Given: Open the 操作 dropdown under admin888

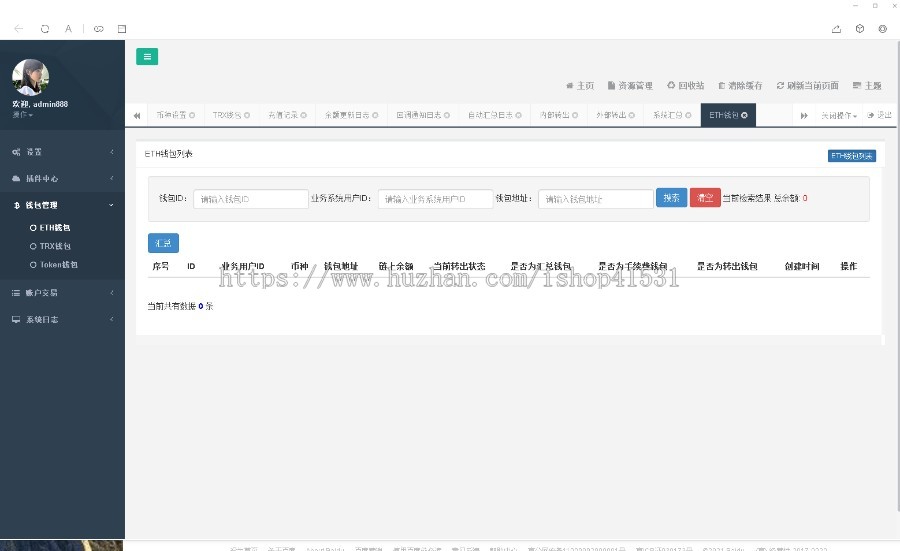Looking at the screenshot, I should click(22, 115).
